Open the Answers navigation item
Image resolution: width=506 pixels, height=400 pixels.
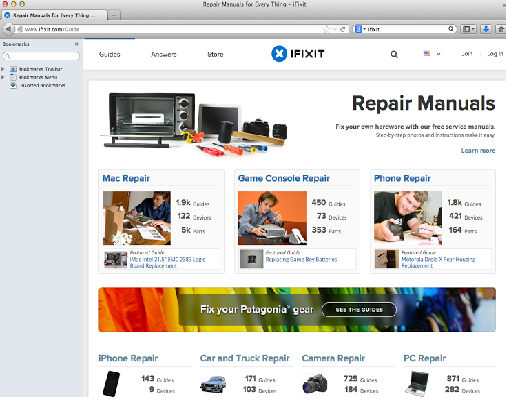pyautogui.click(x=163, y=54)
